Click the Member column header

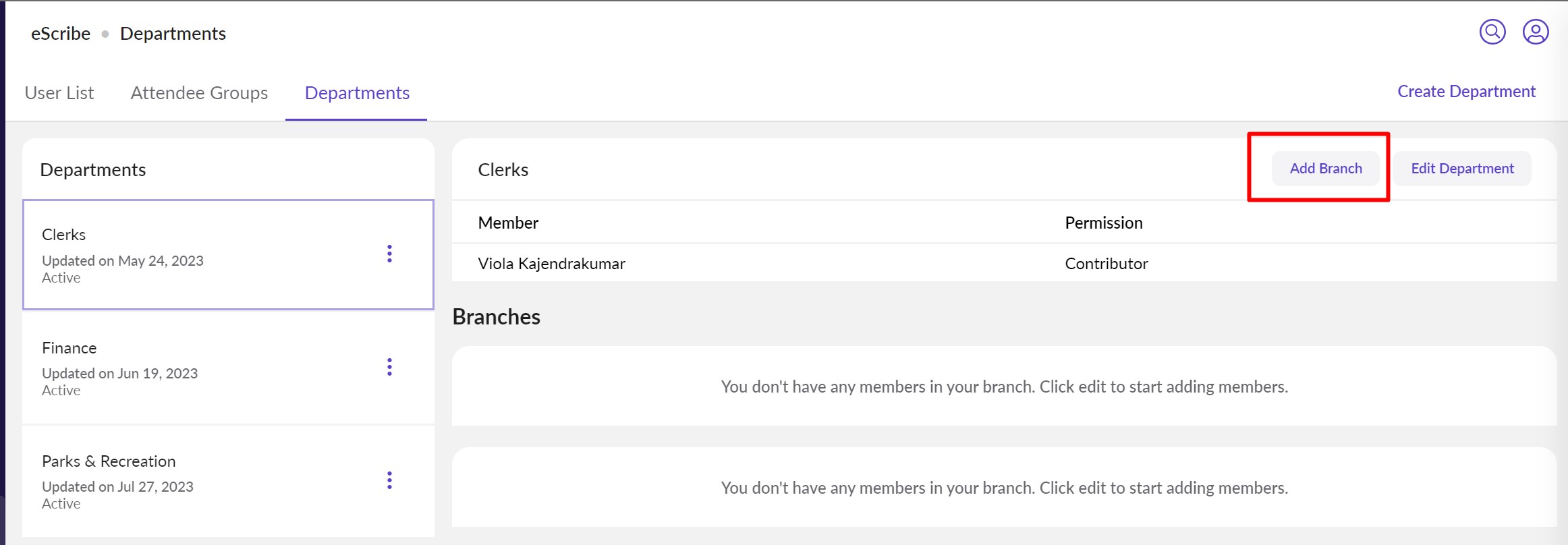(x=508, y=223)
